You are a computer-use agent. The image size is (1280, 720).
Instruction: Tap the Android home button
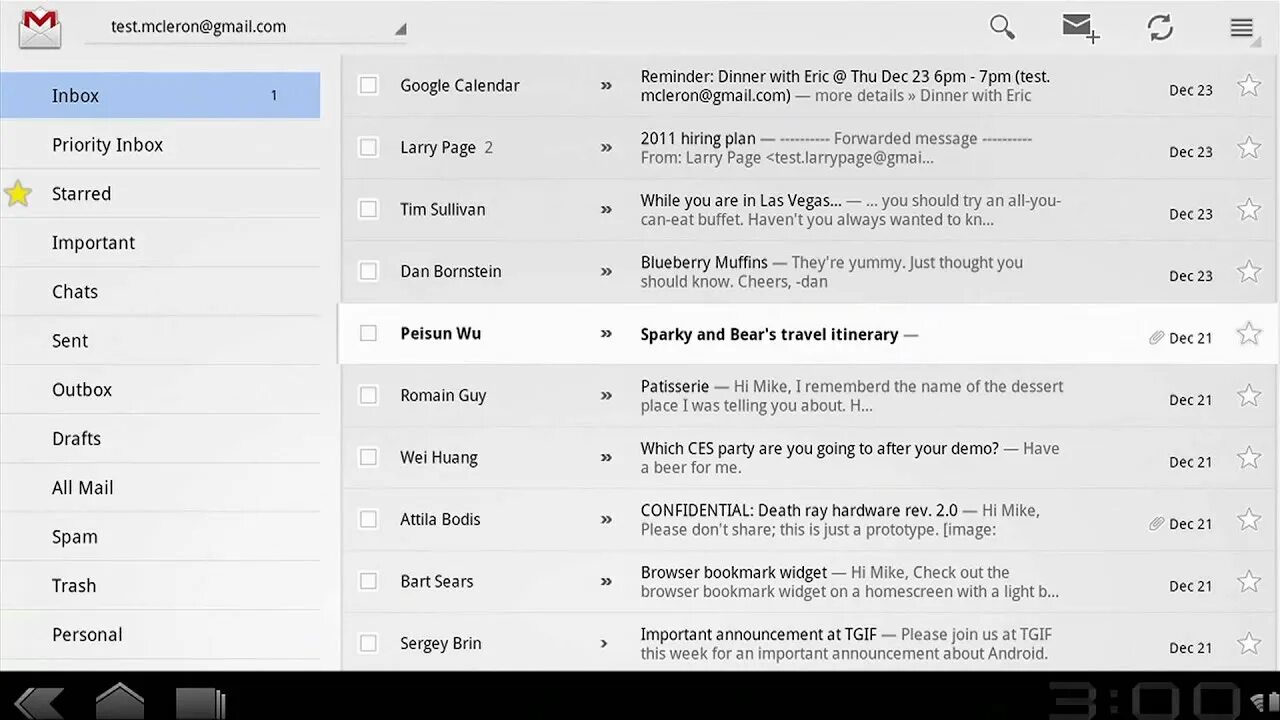(120, 701)
